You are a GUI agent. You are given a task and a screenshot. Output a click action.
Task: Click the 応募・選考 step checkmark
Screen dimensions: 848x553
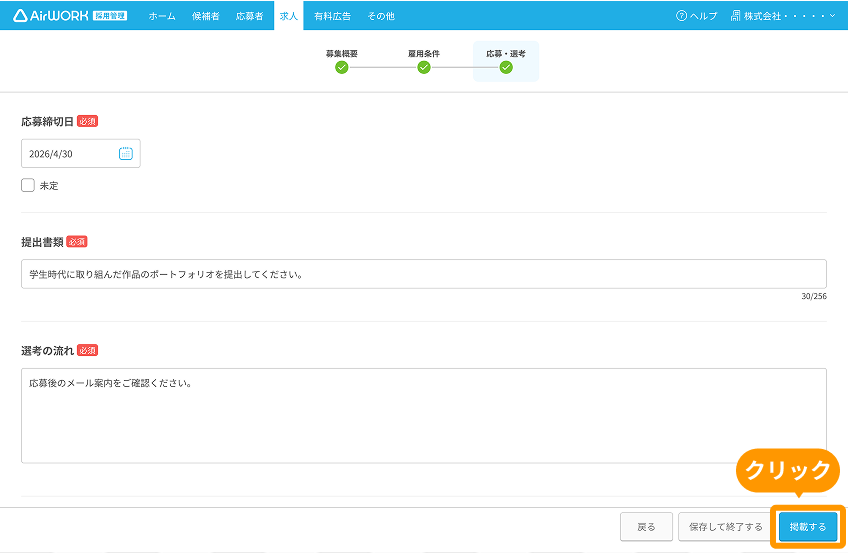pyautogui.click(x=506, y=68)
